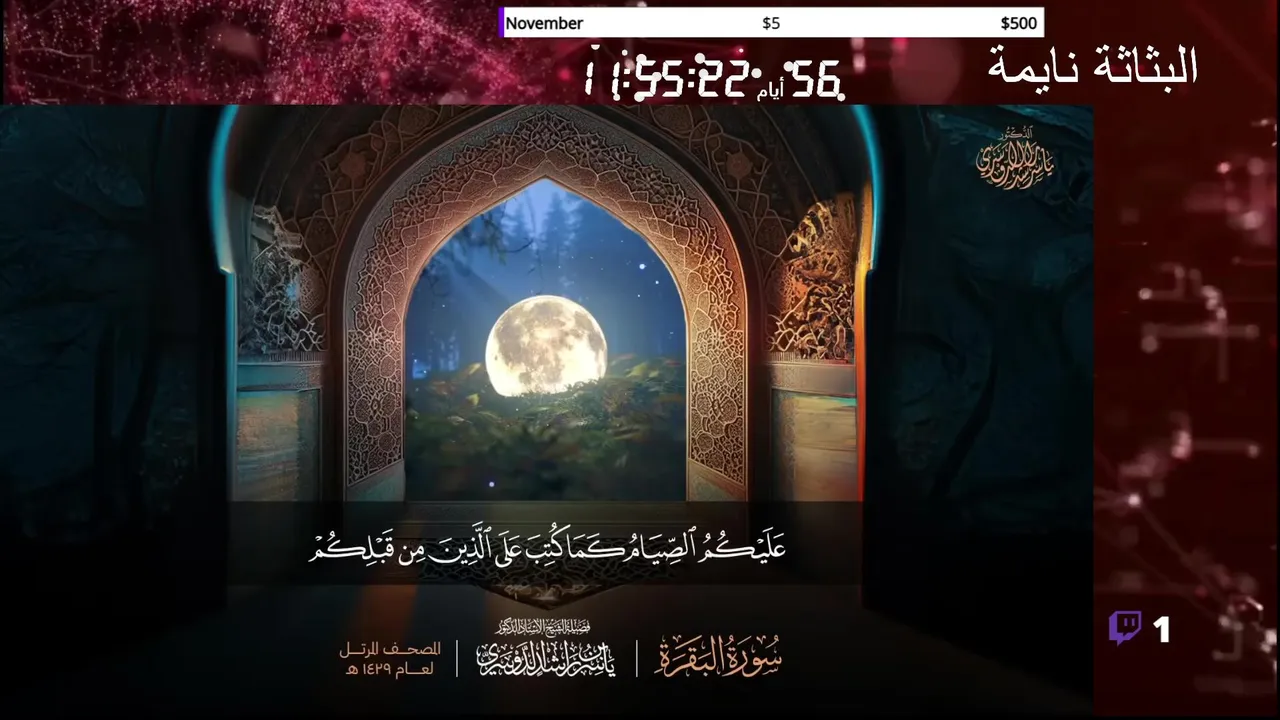Click the '$500' goal target text
The height and width of the screenshot is (720, 1280).
[1018, 23]
